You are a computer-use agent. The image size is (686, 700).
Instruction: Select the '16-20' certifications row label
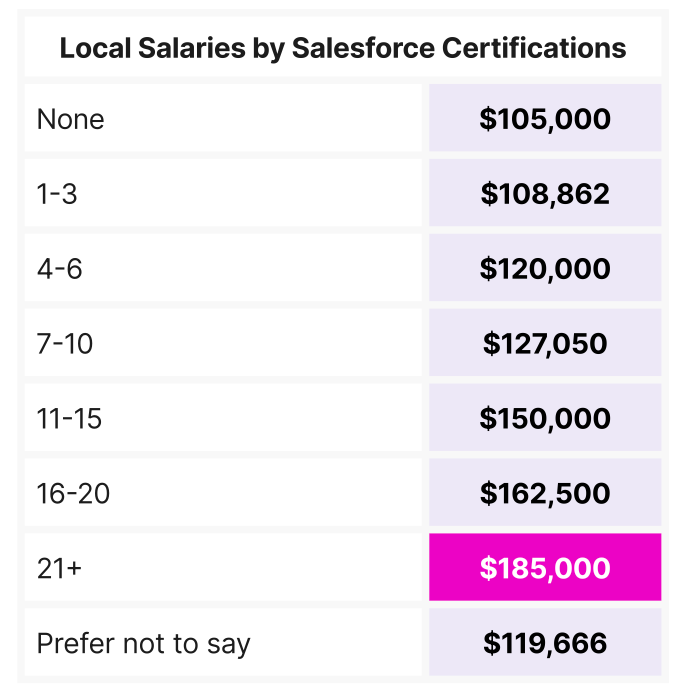[x=72, y=493]
